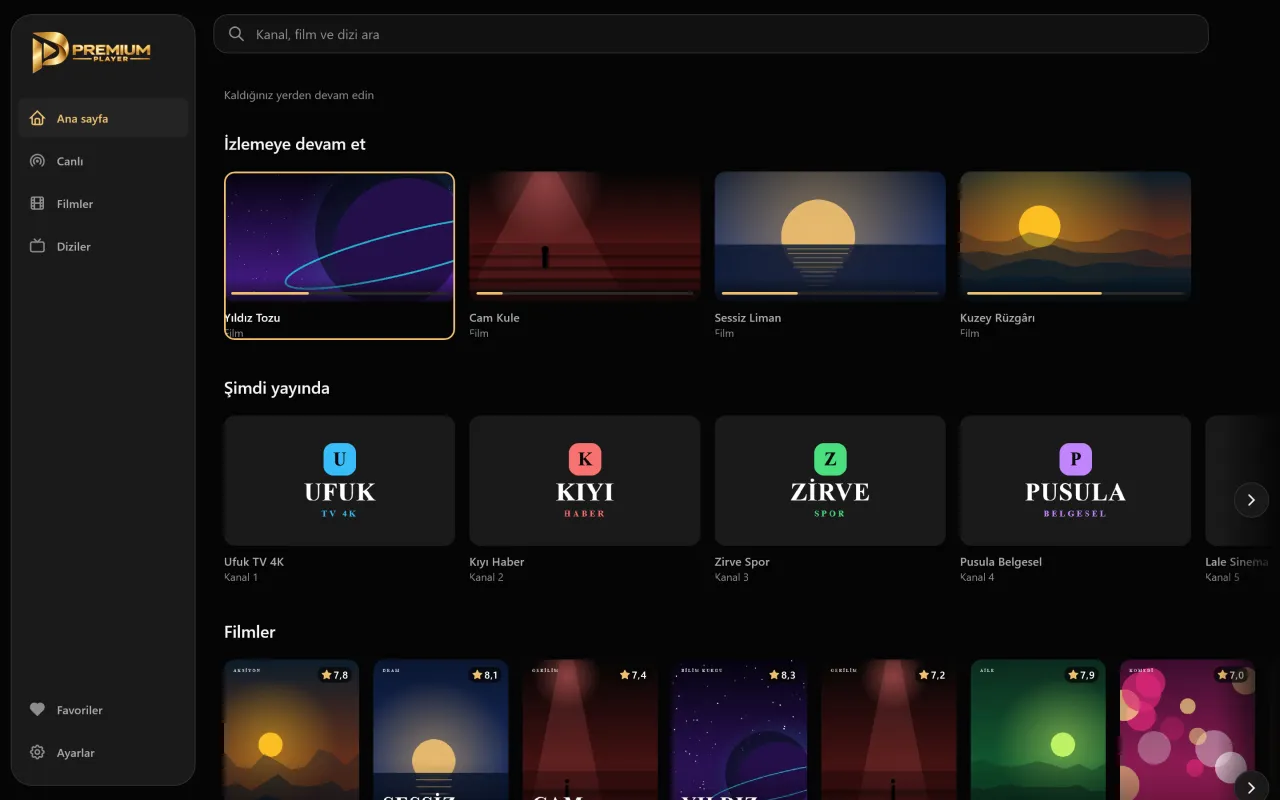Click the green Z icon of Zirve
Screen dimensions: 1280x800
point(830,459)
